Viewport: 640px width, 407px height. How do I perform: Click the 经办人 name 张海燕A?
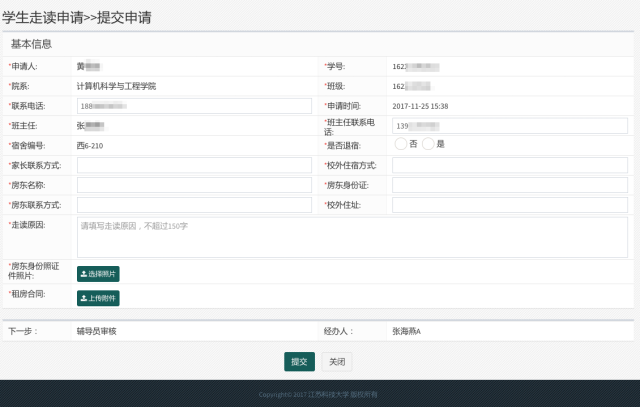406,330
